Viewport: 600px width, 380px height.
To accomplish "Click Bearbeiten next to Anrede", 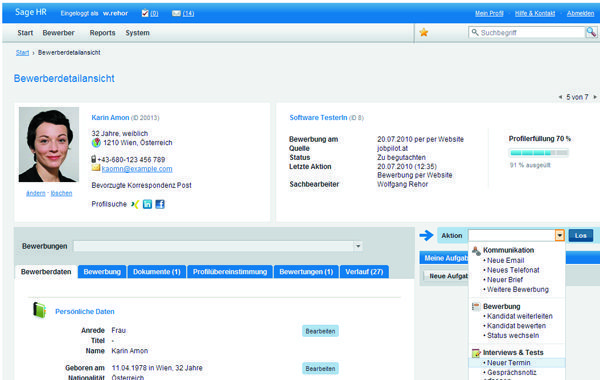I will (x=320, y=331).
